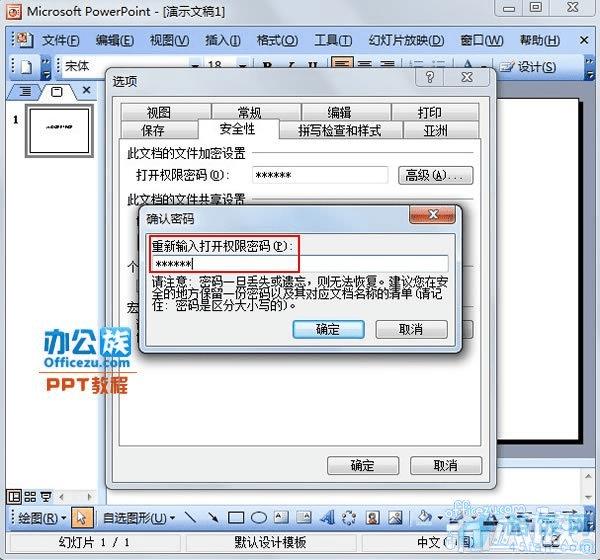Switch to the 常规 options tab
Image resolution: width=600 pixels, height=560 pixels.
(x=256, y=112)
